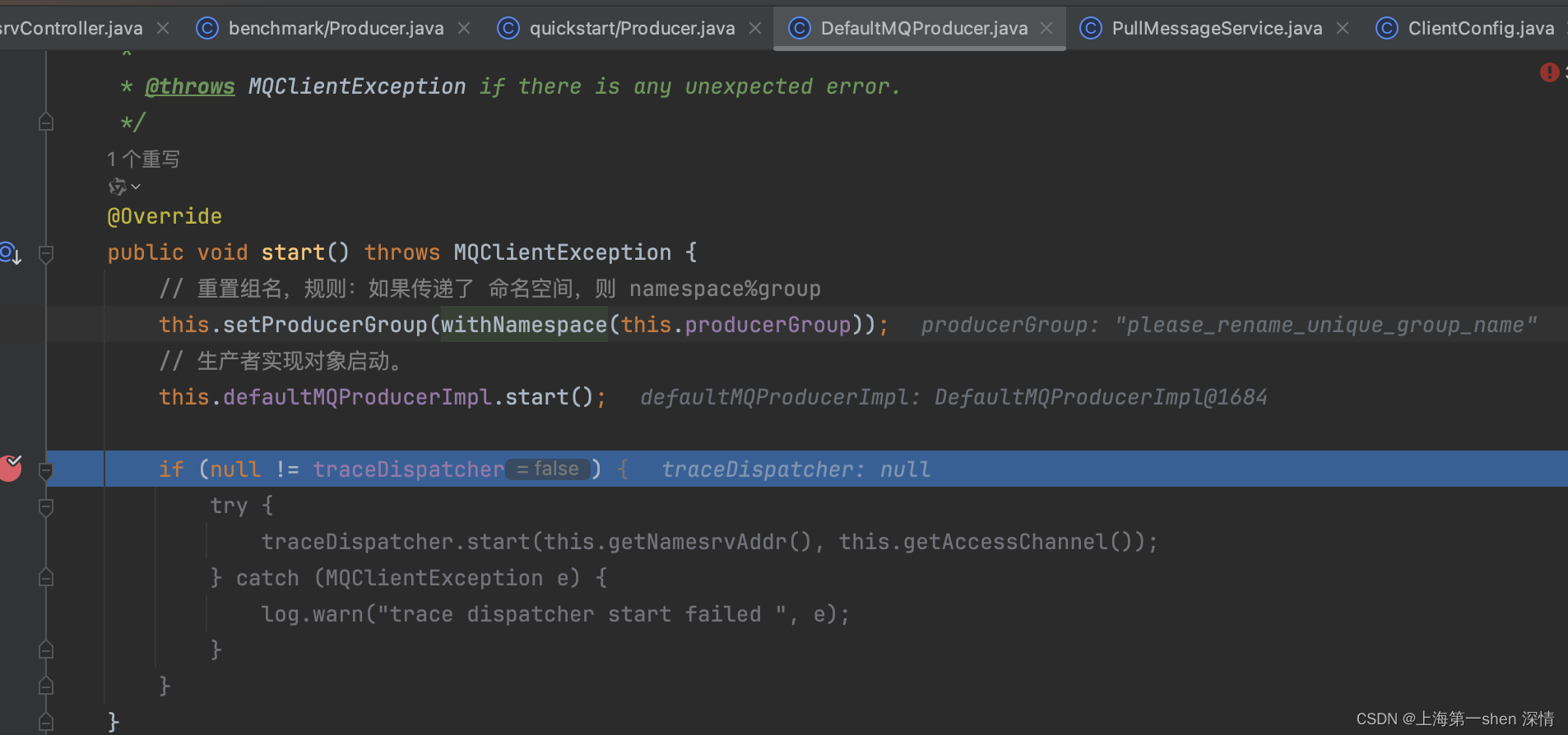Collapse the catch block fold marker
Viewport: 1568px width, 735px height.
(x=46, y=578)
